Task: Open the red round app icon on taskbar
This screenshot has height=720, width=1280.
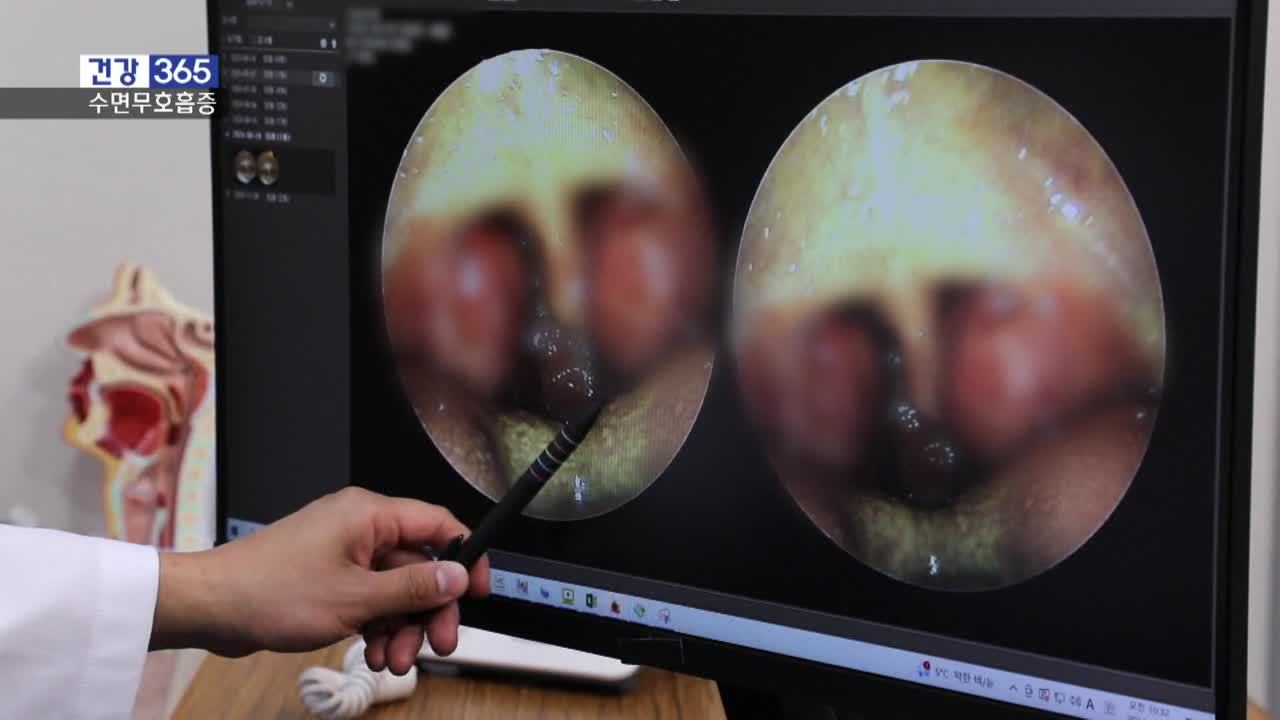Action: click(615, 606)
